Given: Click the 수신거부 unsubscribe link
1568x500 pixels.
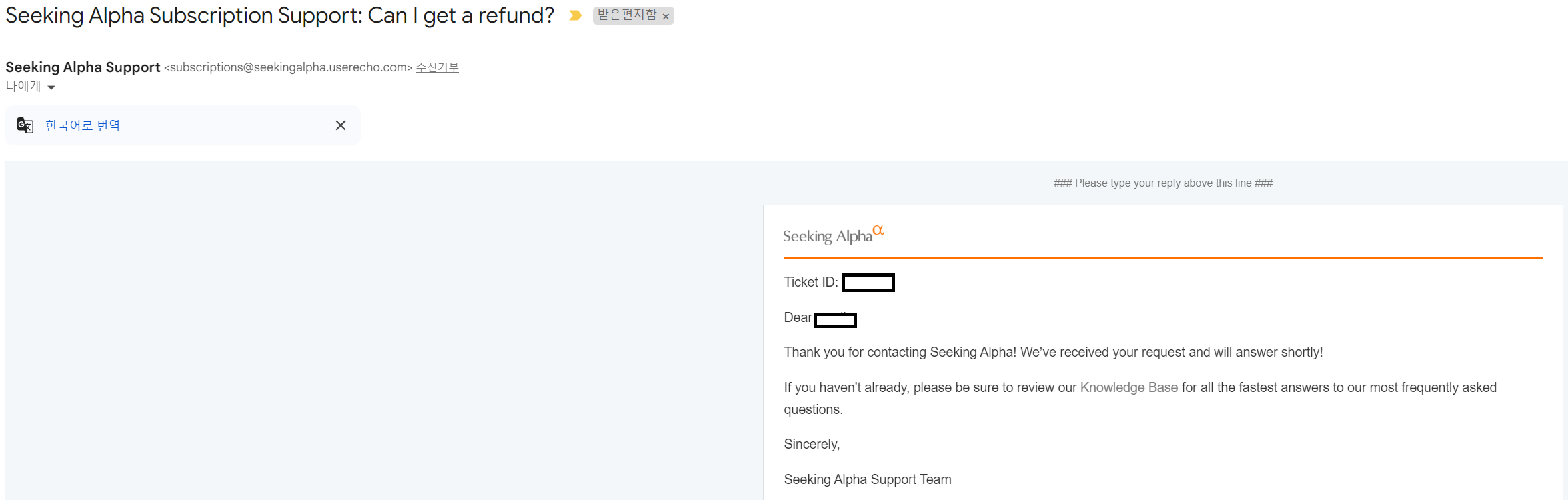Looking at the screenshot, I should point(438,67).
